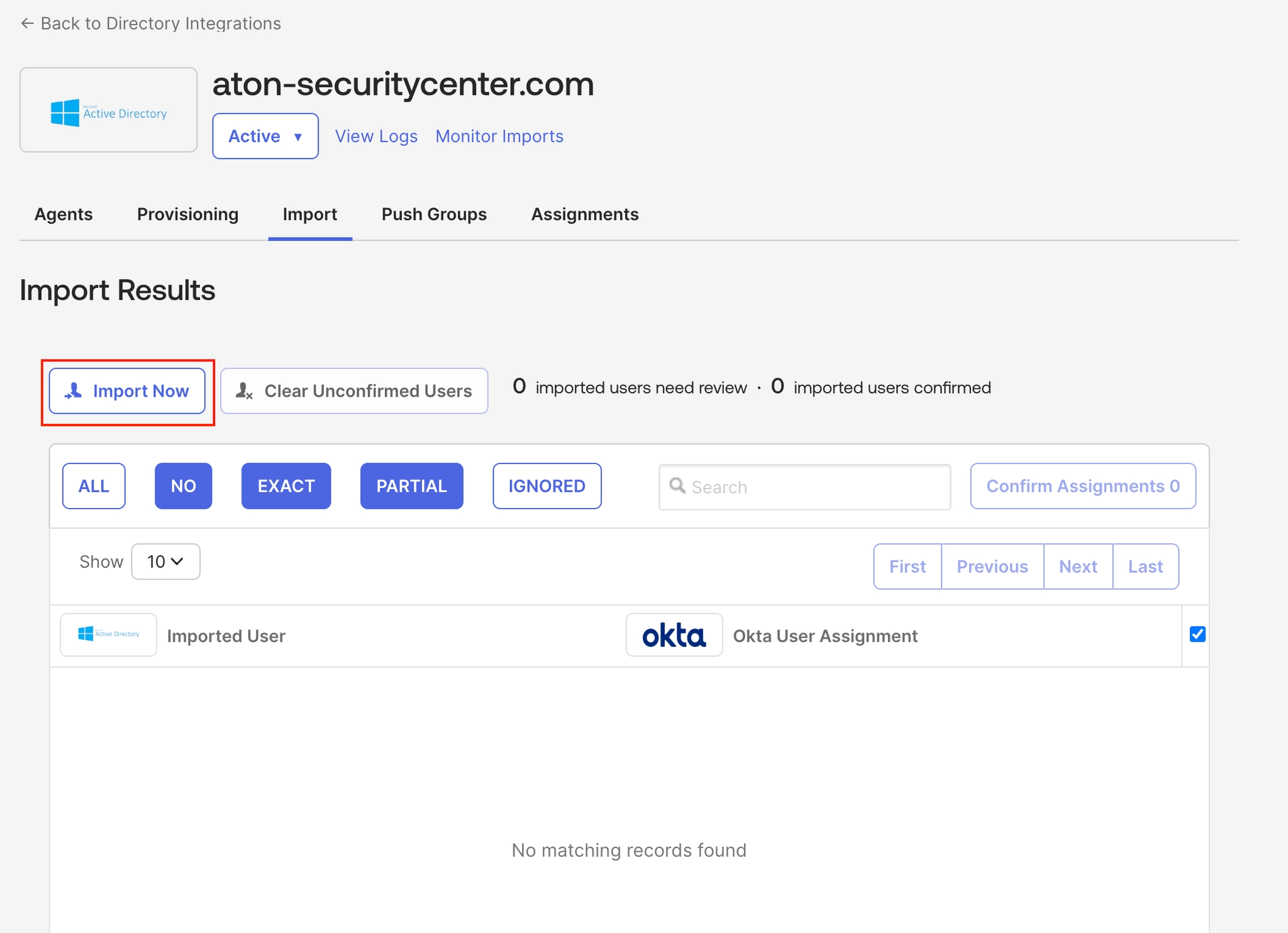Click the Confirm Assignments button

[x=1083, y=486]
